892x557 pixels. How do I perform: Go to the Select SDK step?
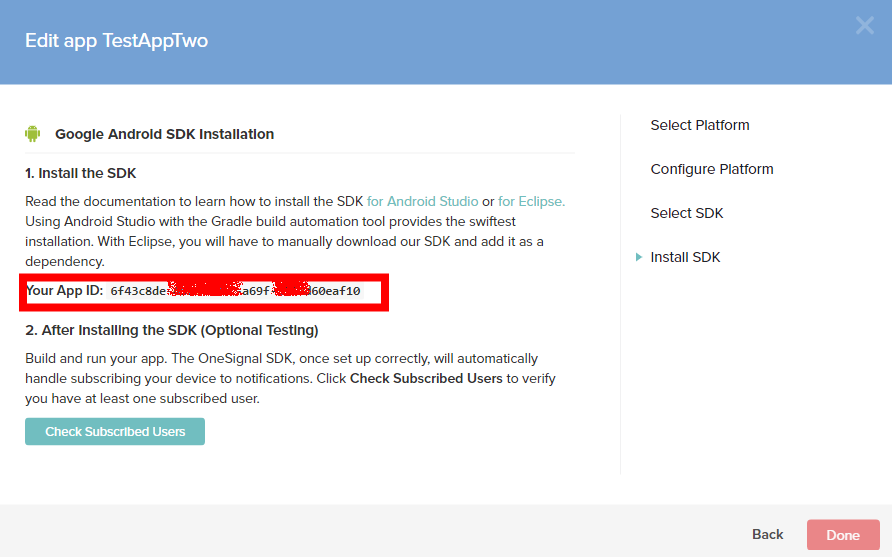coord(687,213)
